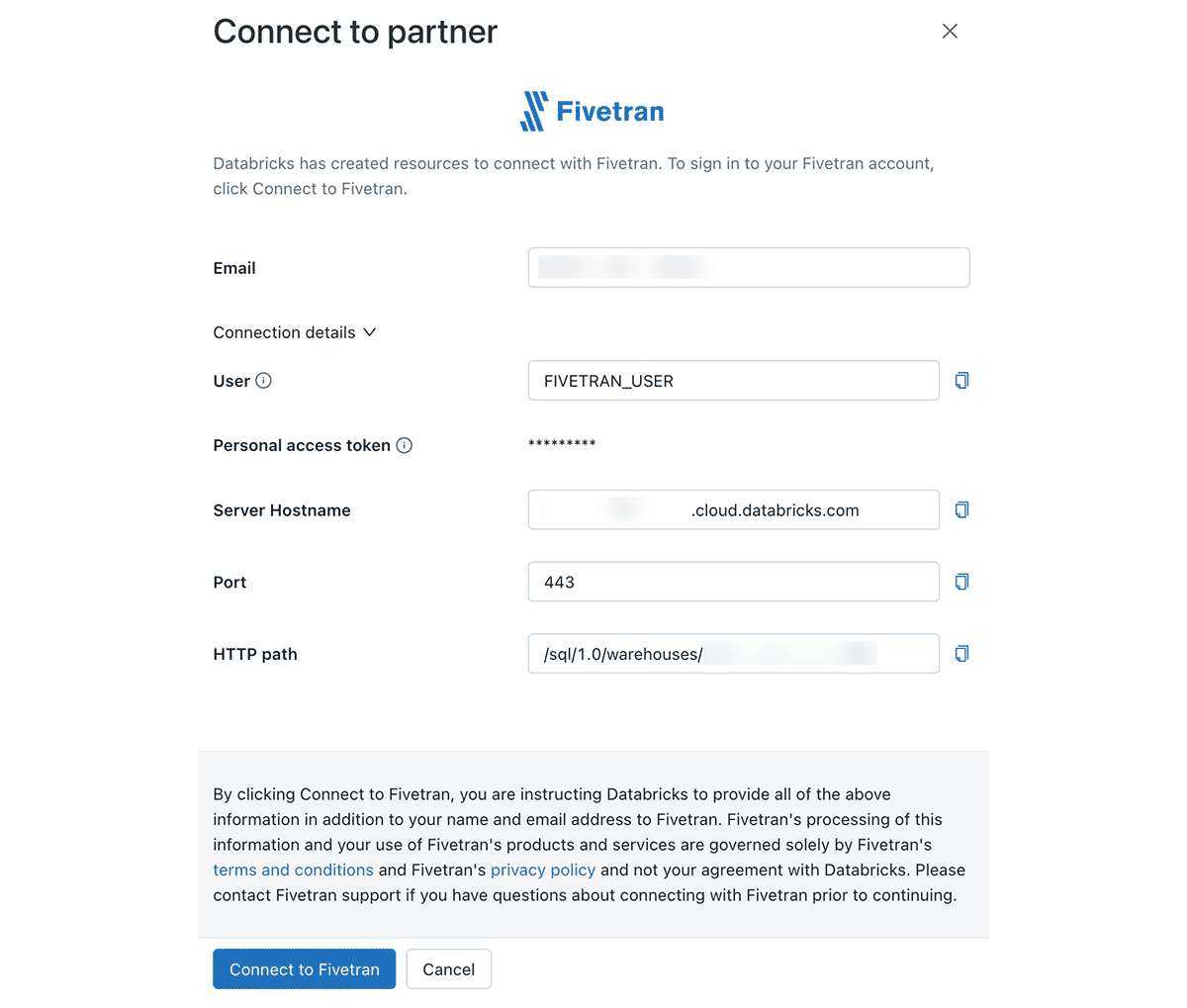
Task: Cancel the partner connection
Action: [448, 969]
